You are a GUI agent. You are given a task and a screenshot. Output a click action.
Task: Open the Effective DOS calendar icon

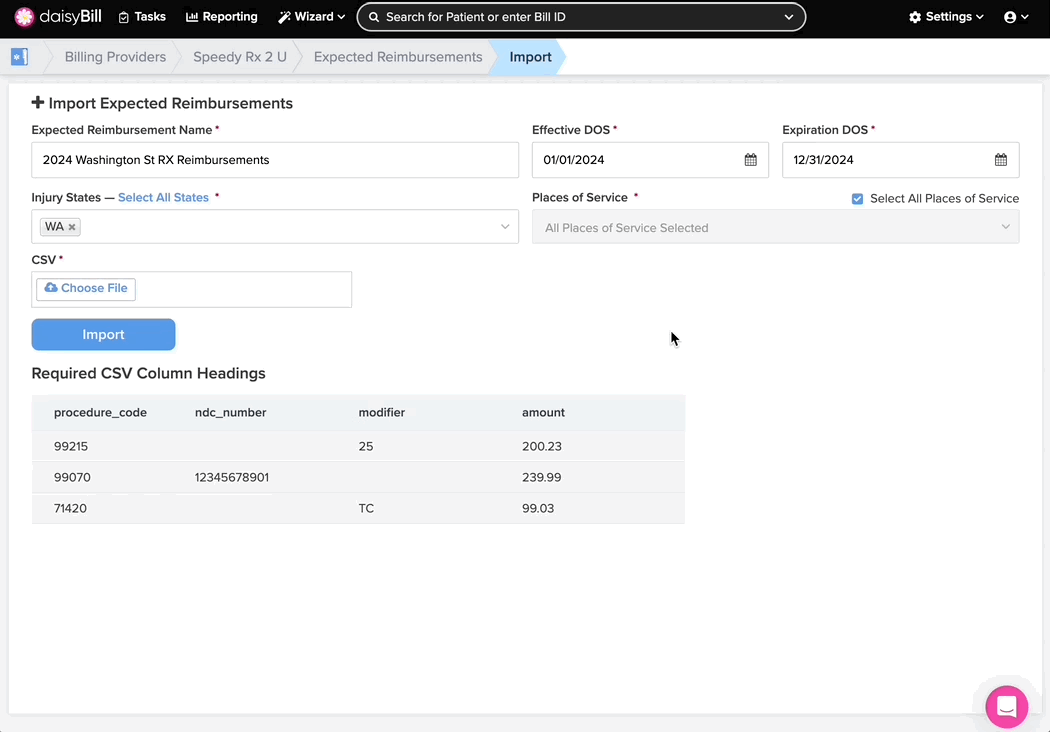click(751, 160)
